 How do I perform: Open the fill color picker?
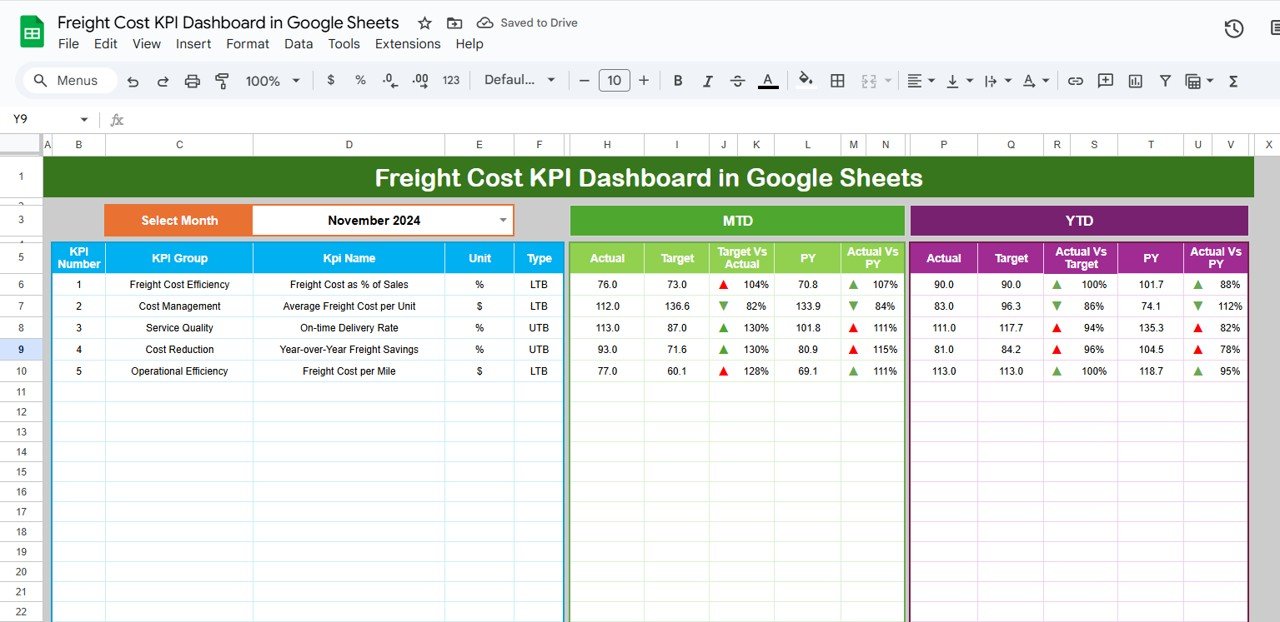click(x=806, y=80)
